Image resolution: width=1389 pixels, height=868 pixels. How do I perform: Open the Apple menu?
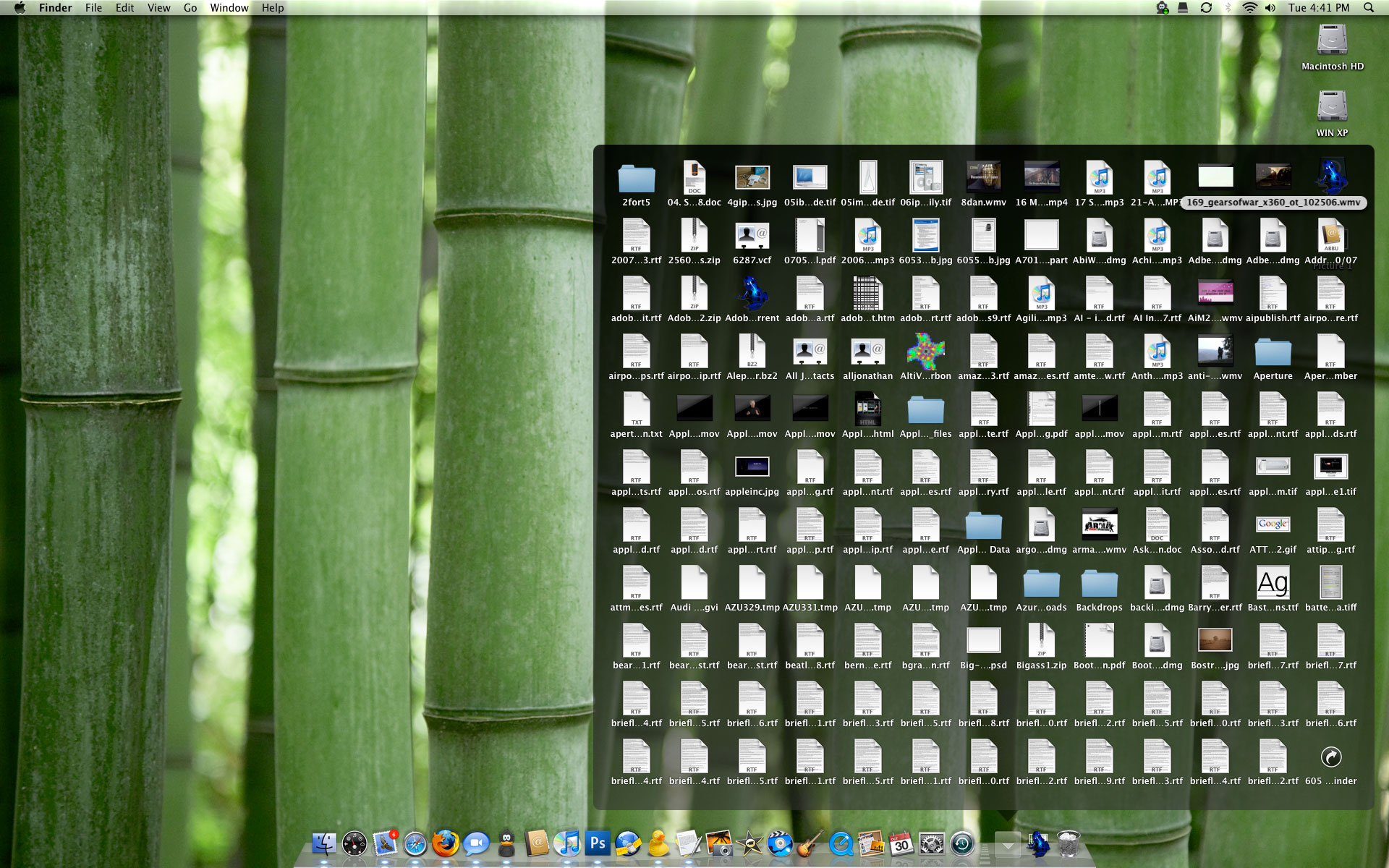pyautogui.click(x=20, y=8)
